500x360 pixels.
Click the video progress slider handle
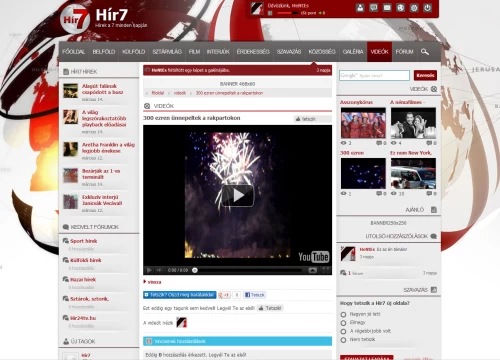(195, 270)
